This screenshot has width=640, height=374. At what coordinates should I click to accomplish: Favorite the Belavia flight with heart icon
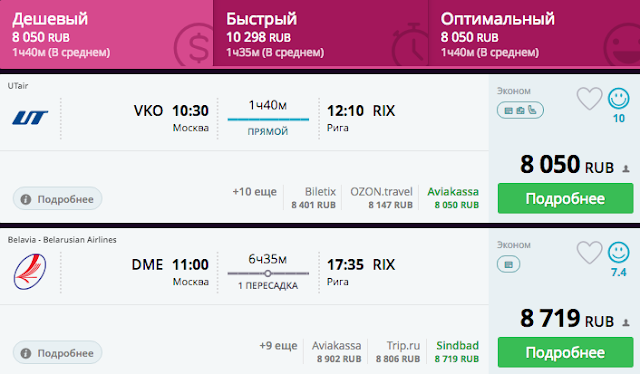589,253
